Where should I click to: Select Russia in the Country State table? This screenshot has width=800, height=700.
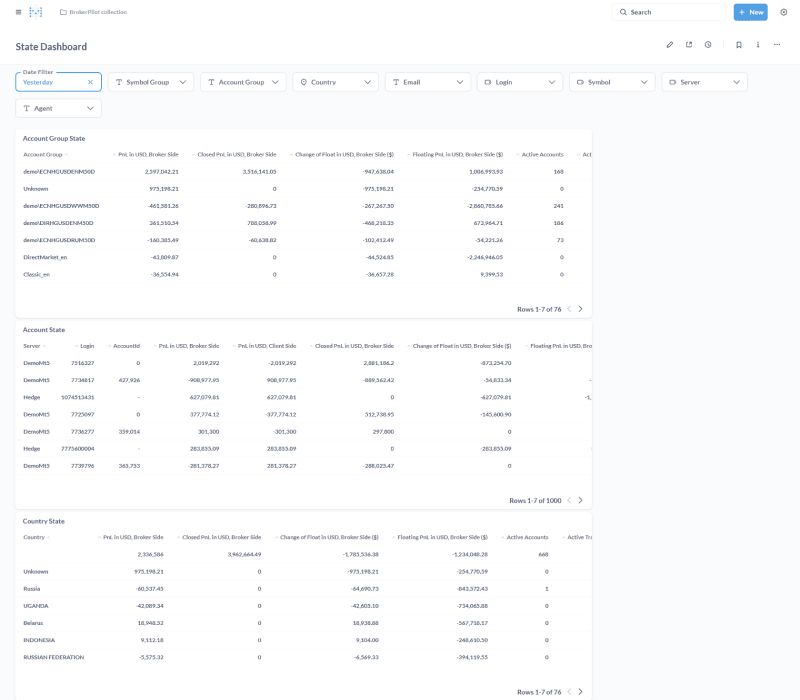(32, 588)
